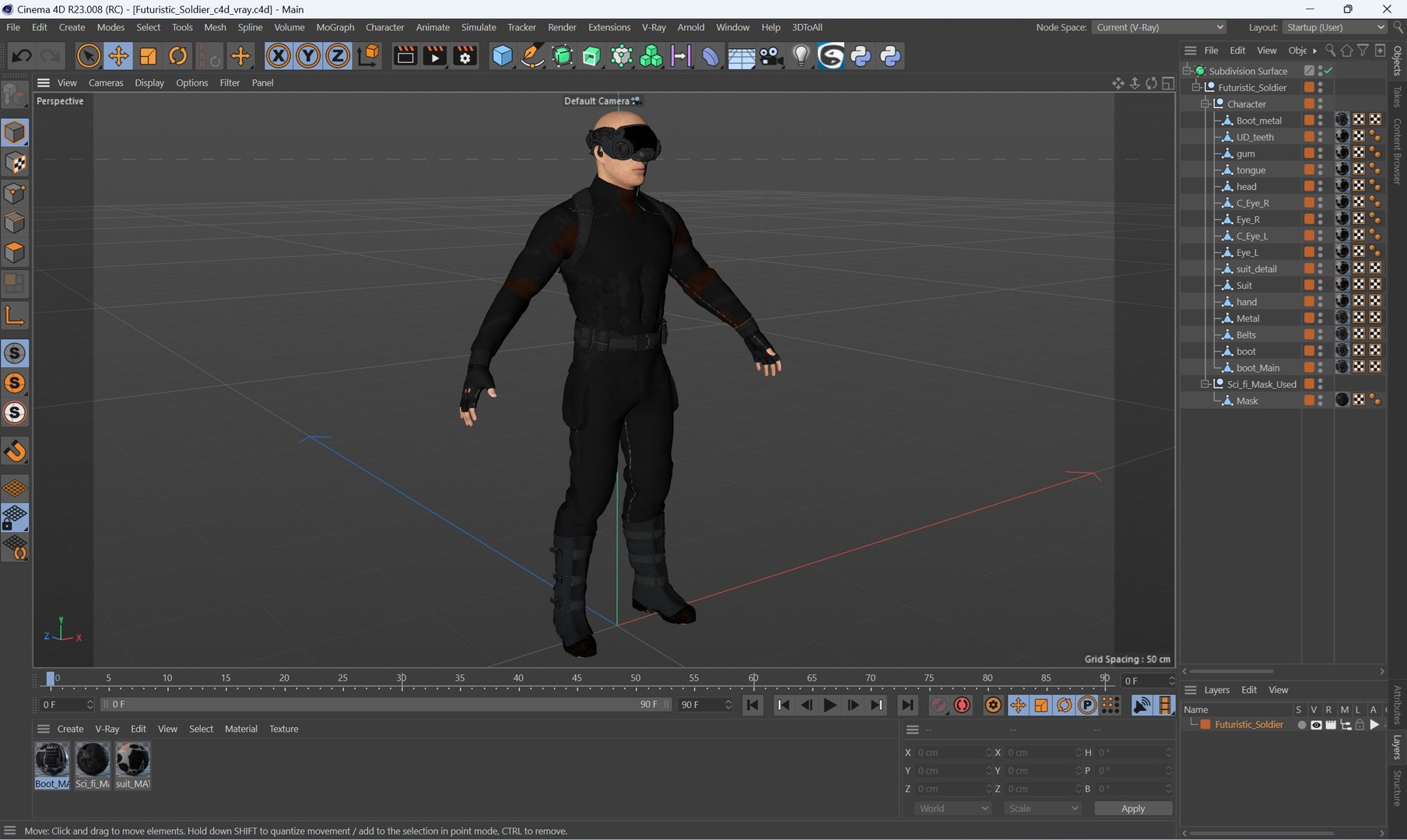Step to the next frame
Viewport: 1407px width, 840px height.
point(854,705)
